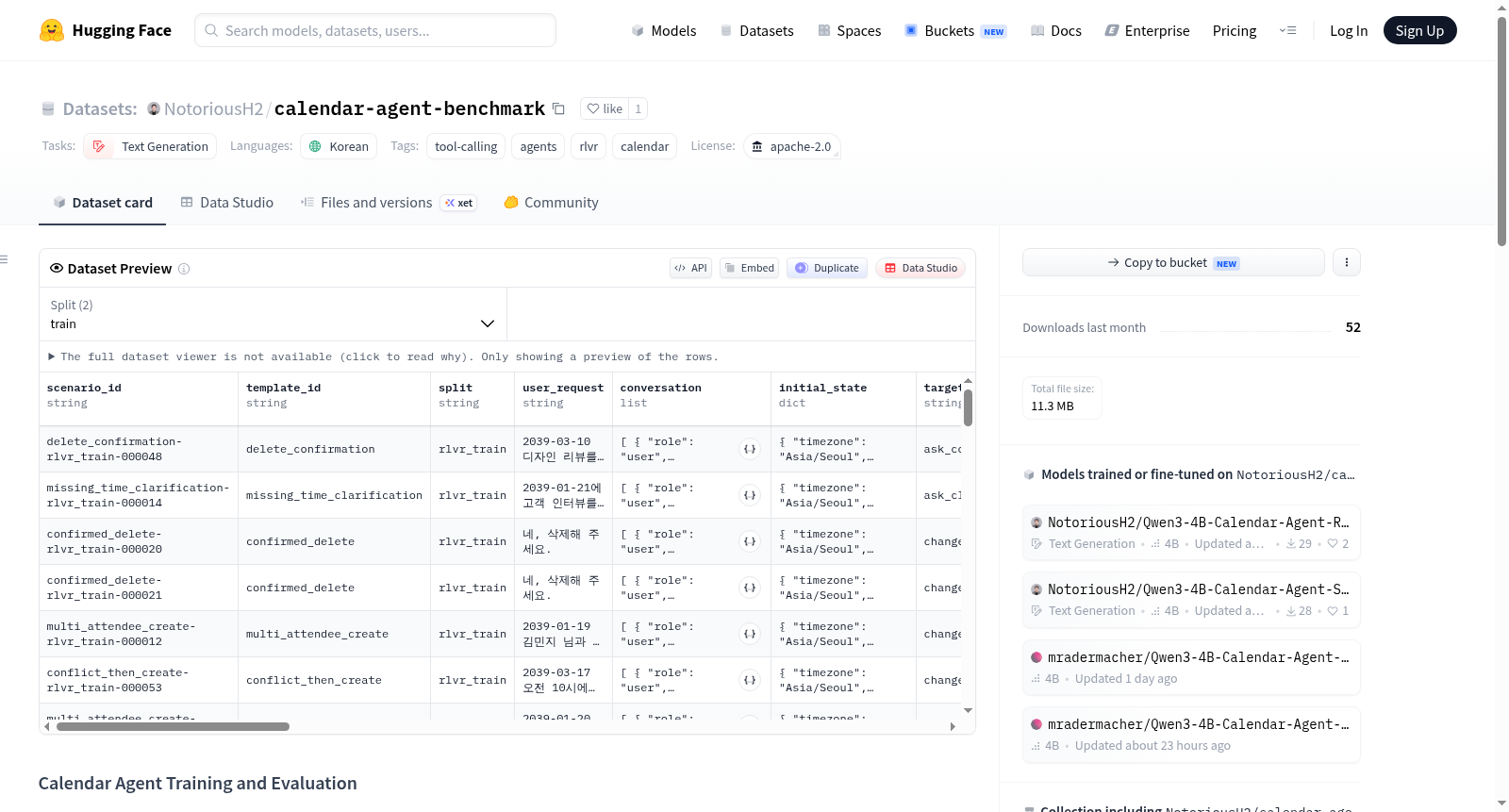This screenshot has height=812, width=1509.
Task: Click the Text Generation task tag
Action: pos(150,146)
